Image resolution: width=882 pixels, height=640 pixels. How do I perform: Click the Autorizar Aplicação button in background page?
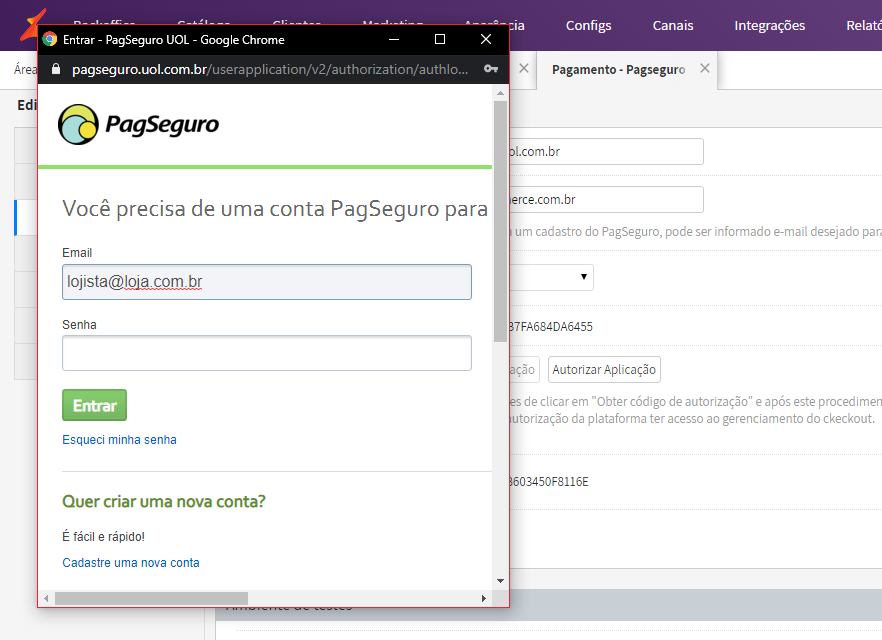click(x=604, y=369)
